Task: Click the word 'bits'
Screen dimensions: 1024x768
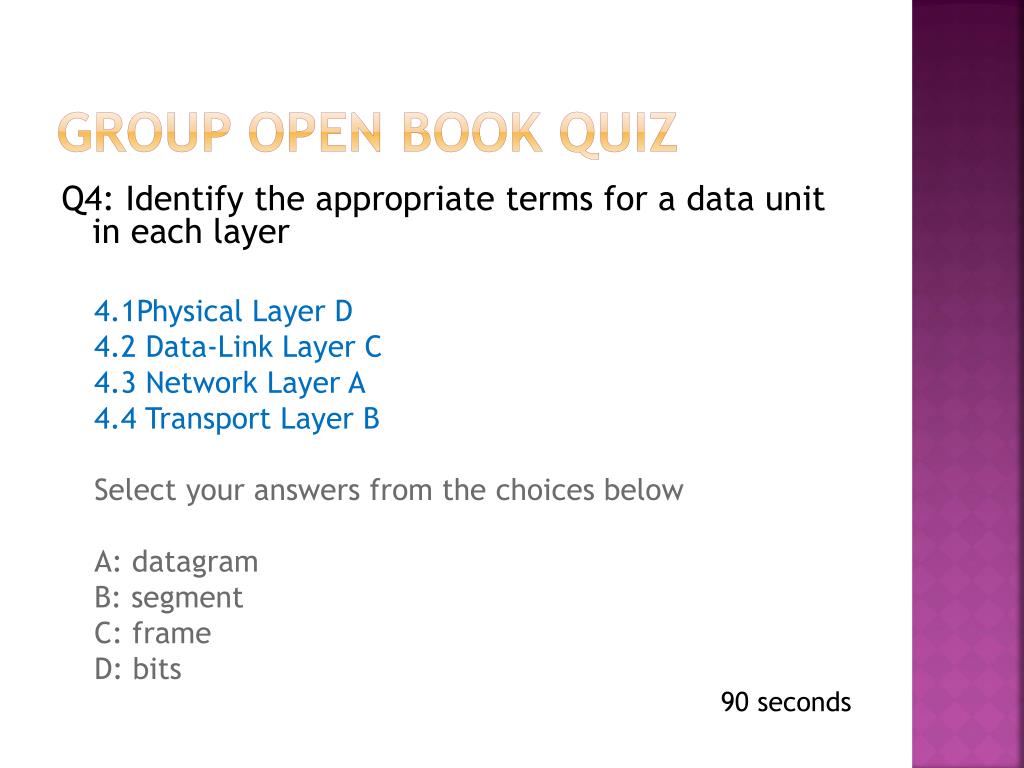Action: point(157,669)
